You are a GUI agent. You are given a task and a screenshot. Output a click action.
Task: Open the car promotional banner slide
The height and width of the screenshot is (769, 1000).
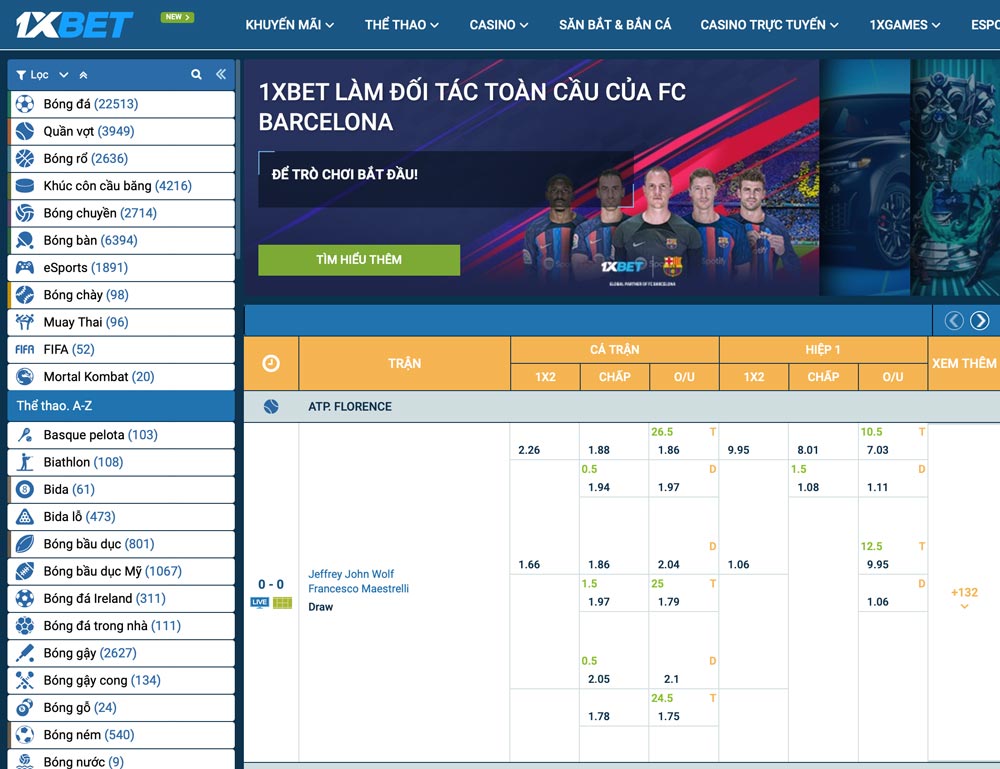click(865, 177)
